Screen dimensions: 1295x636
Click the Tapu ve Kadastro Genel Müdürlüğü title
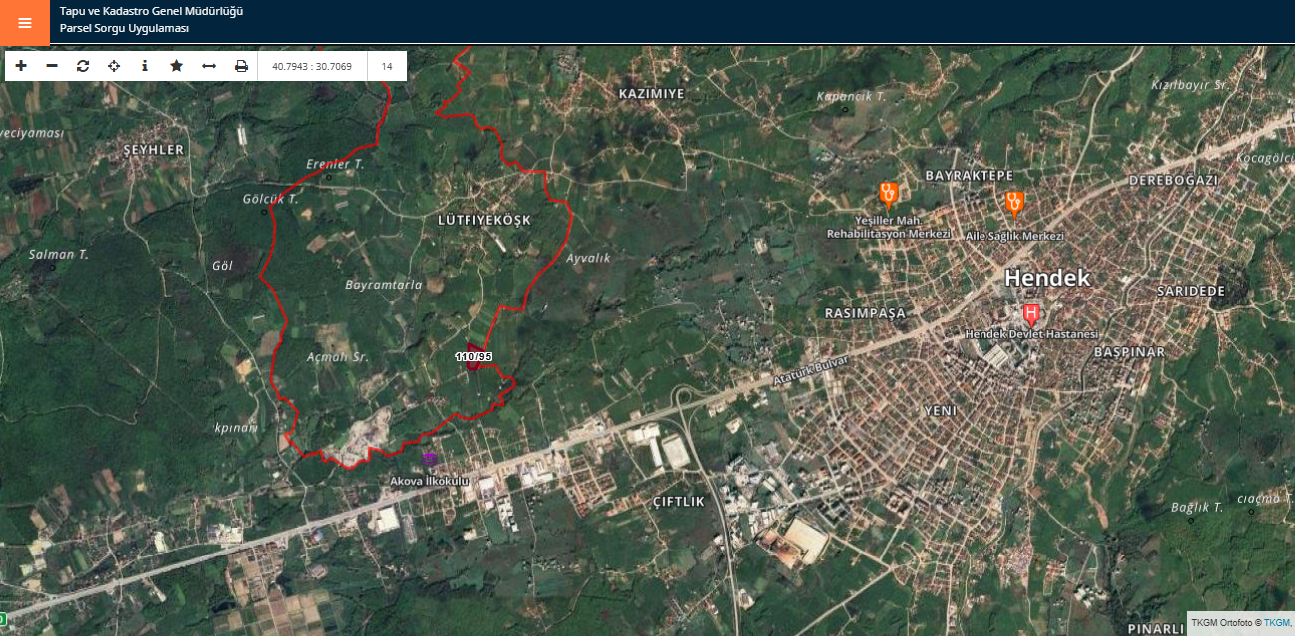(151, 11)
